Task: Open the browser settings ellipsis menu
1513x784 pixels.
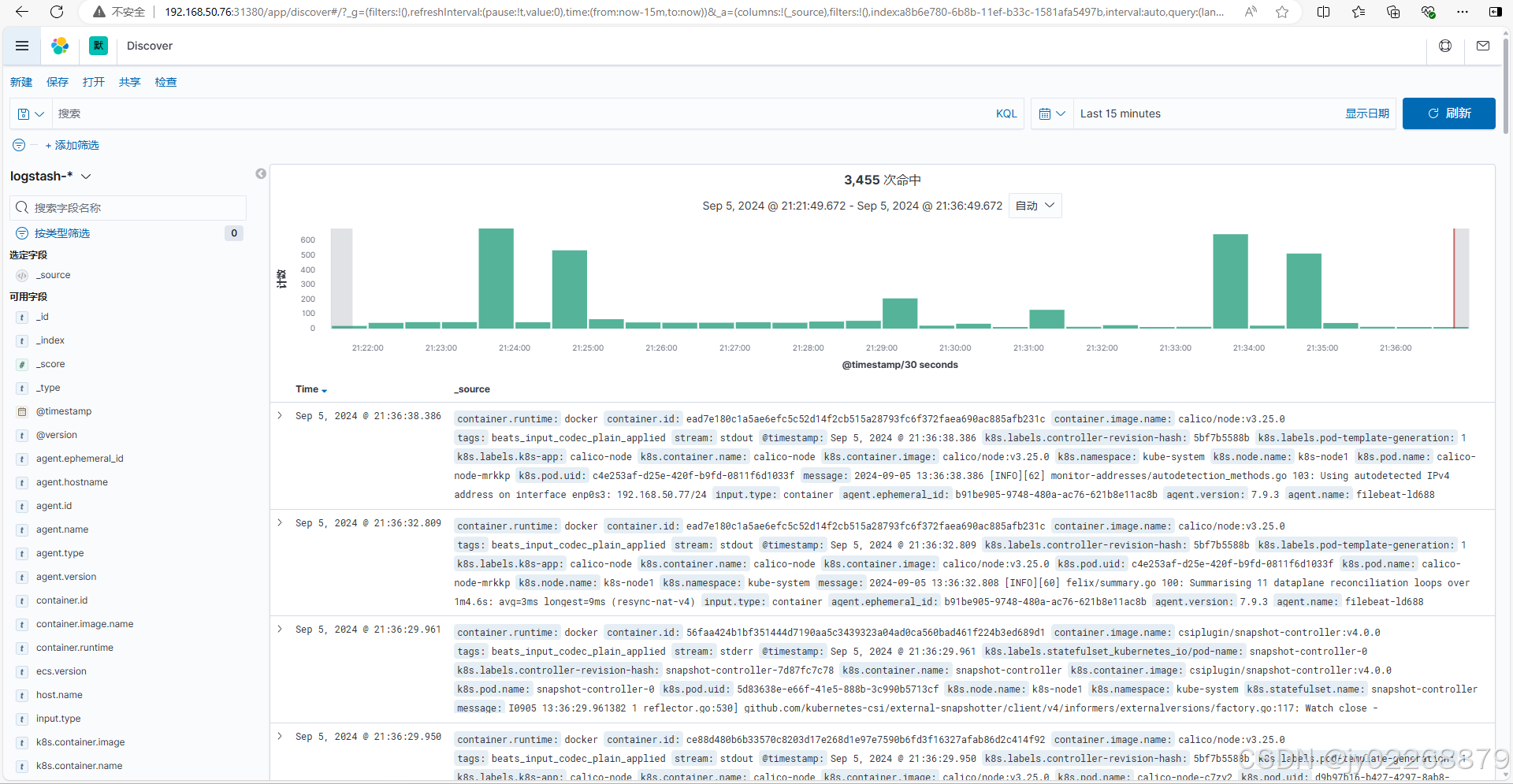Action: point(1463,12)
